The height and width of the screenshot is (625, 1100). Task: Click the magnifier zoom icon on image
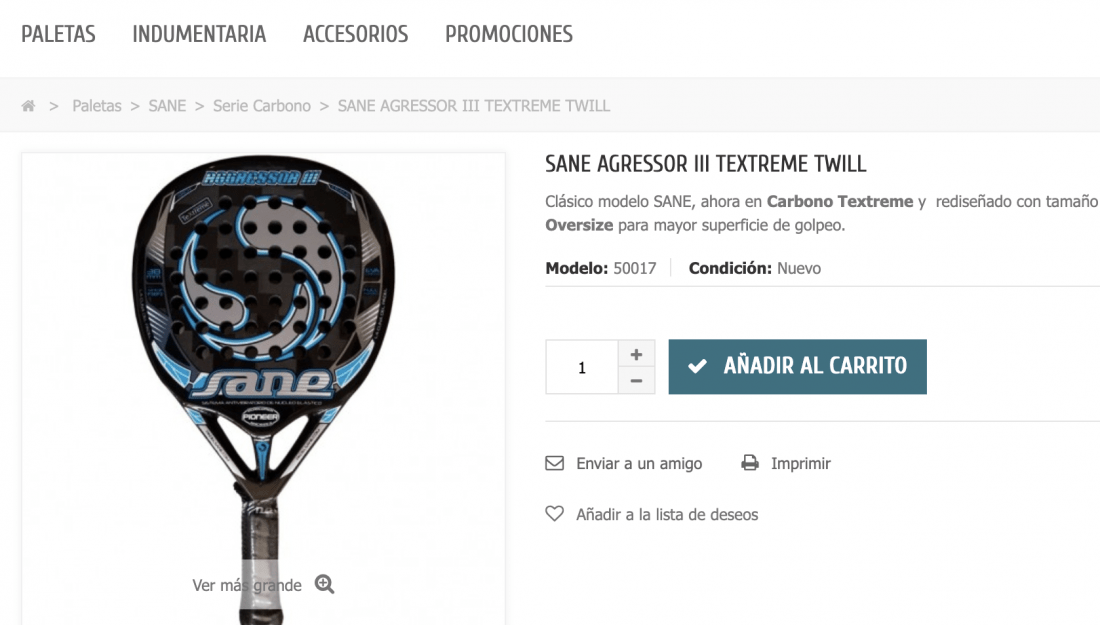324,584
